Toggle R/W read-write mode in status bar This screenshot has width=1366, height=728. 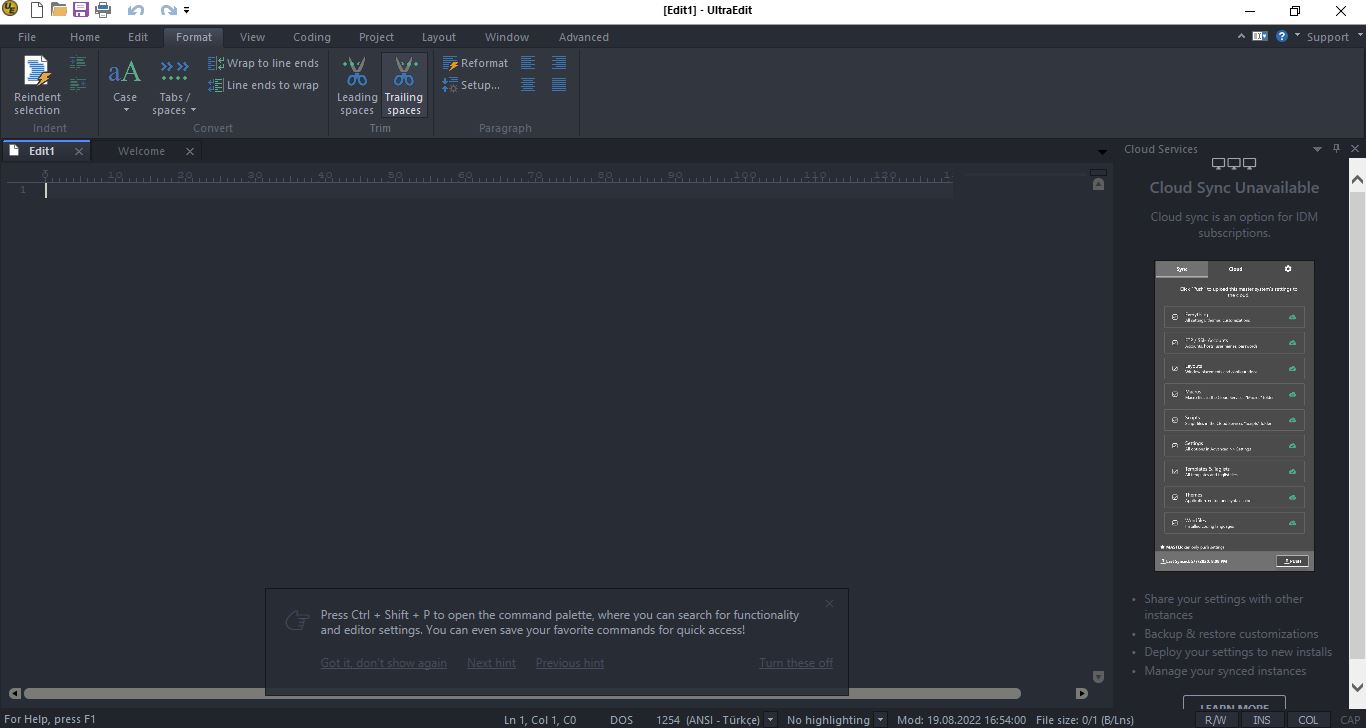pyautogui.click(x=1215, y=719)
